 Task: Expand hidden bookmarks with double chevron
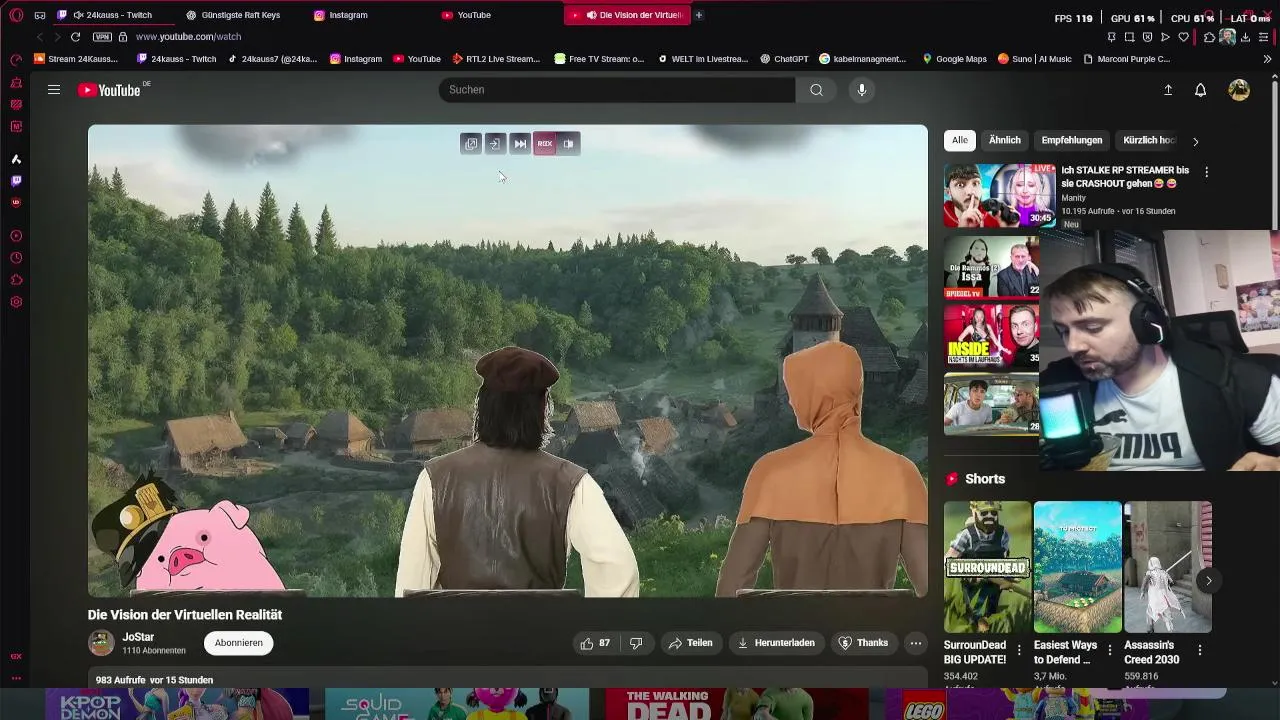(x=1268, y=59)
